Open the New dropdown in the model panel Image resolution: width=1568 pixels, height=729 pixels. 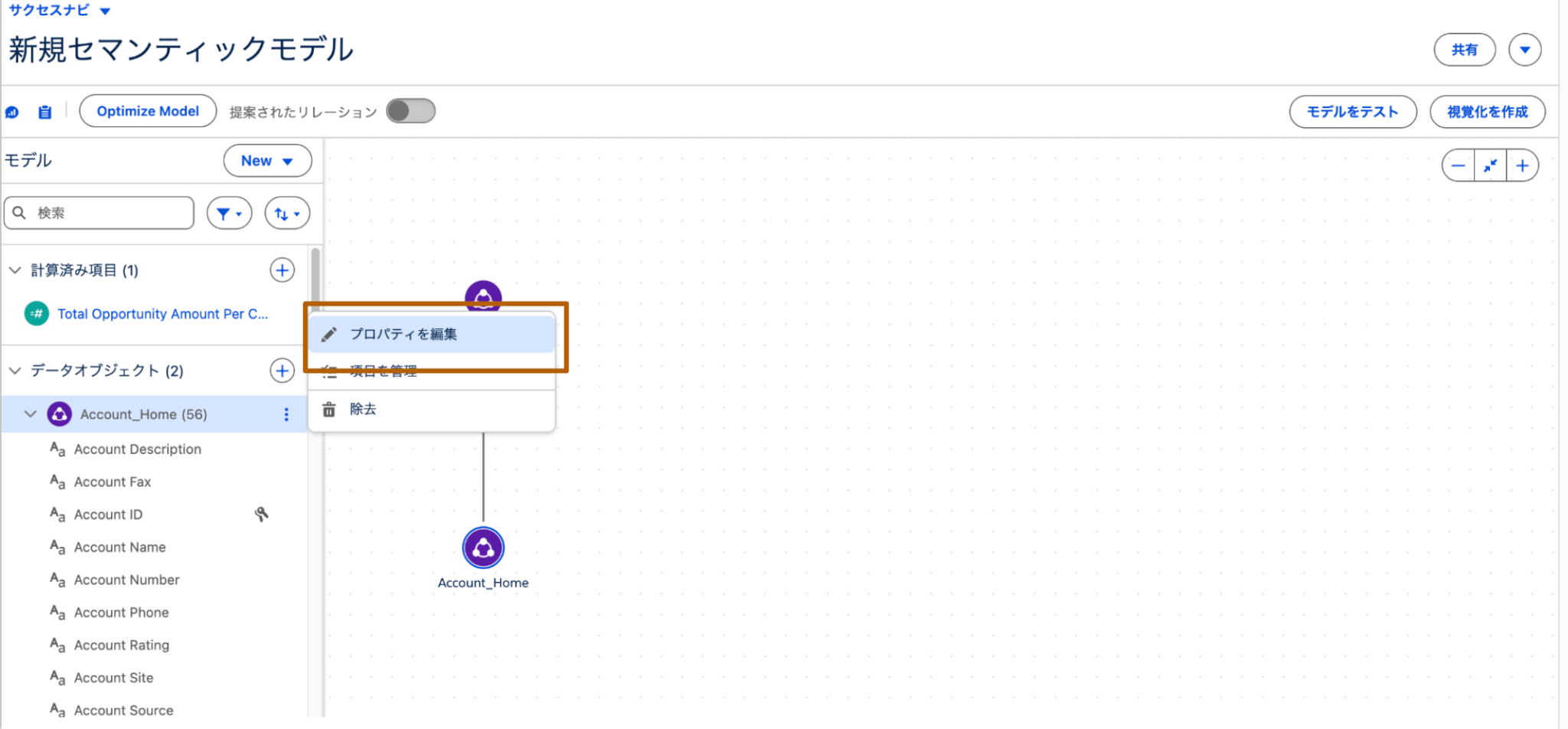pyautogui.click(x=266, y=161)
